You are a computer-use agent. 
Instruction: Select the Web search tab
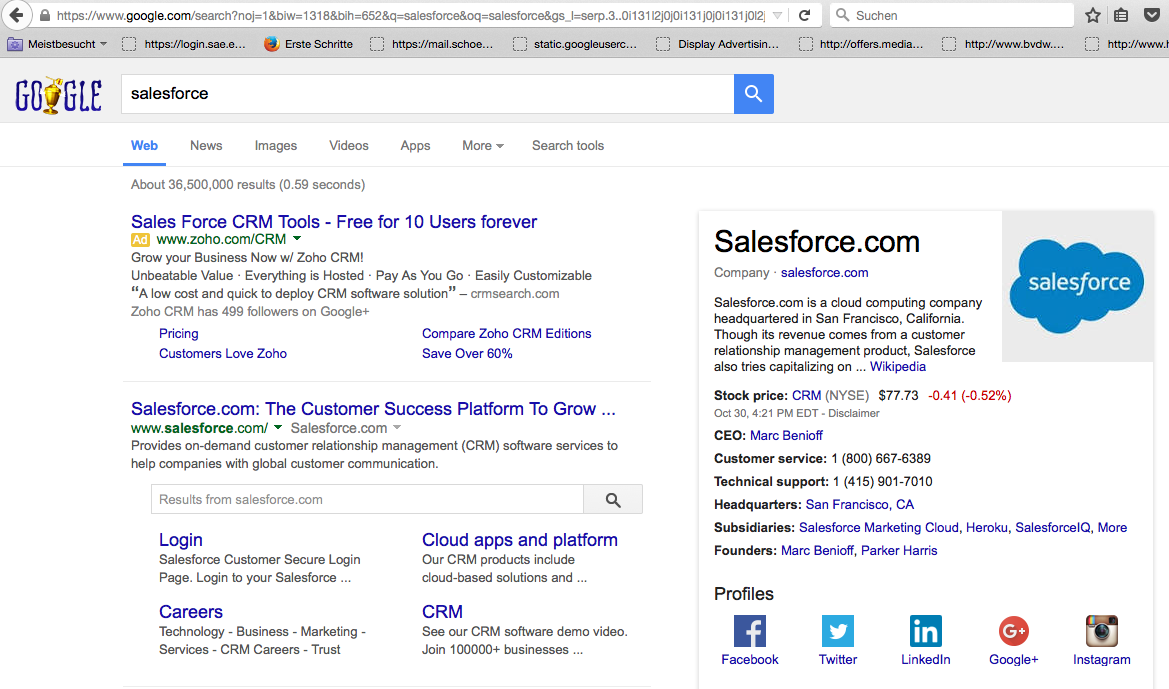coord(144,145)
